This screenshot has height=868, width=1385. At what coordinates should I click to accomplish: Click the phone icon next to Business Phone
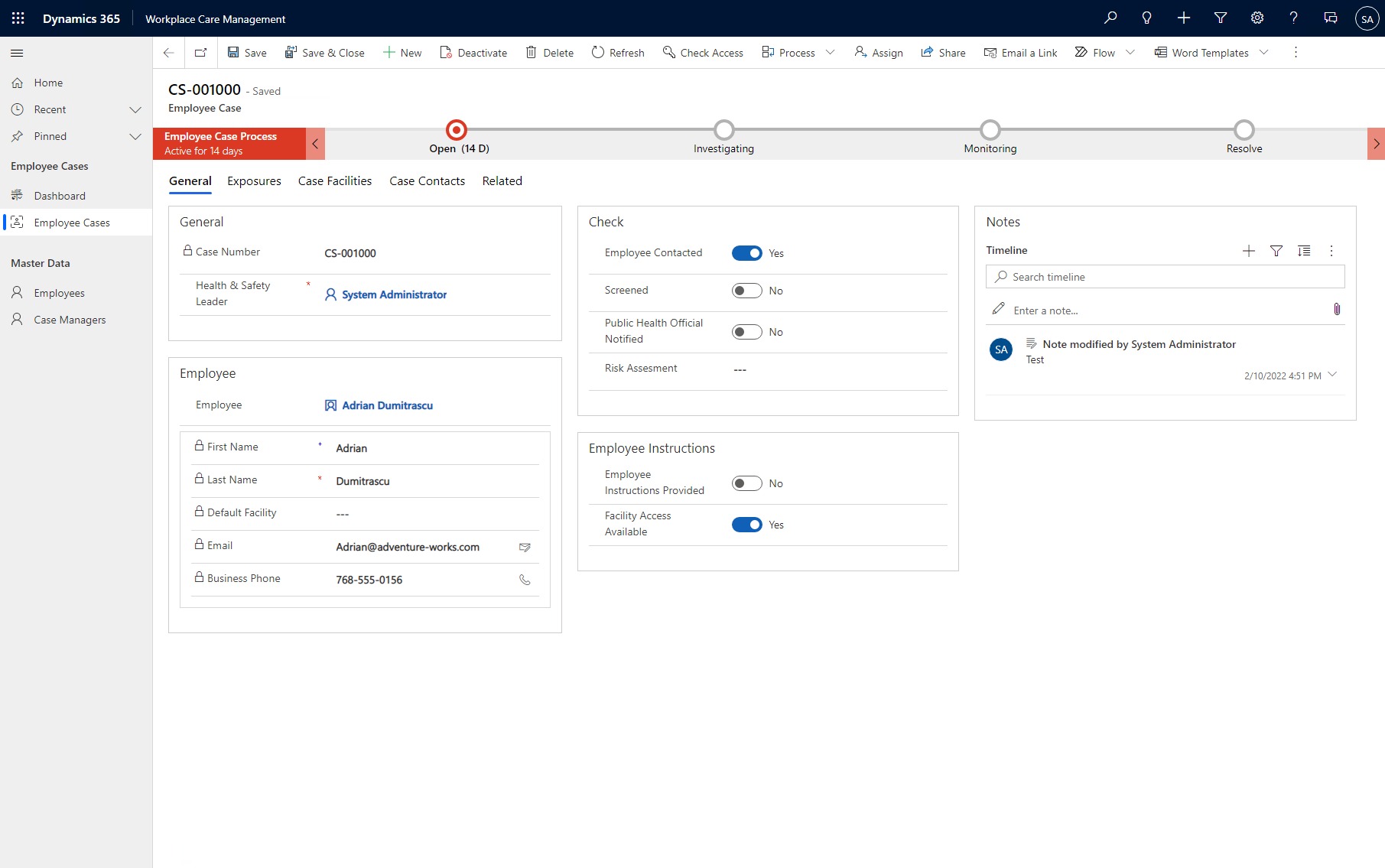pos(525,580)
